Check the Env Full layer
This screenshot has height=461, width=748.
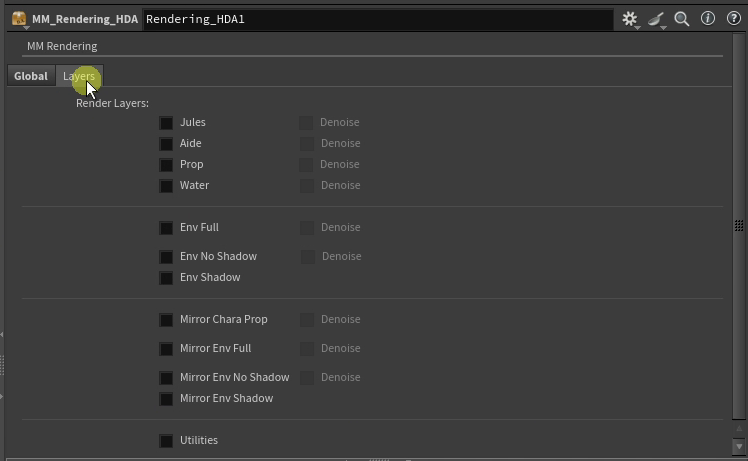[x=166, y=228]
